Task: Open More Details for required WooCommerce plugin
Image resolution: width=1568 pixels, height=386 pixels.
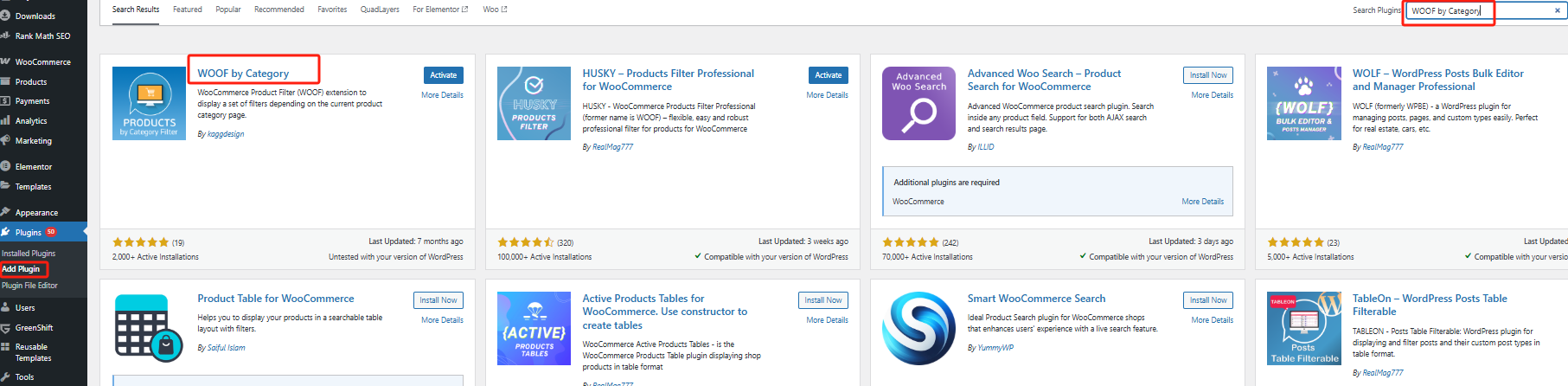Action: click(1202, 202)
